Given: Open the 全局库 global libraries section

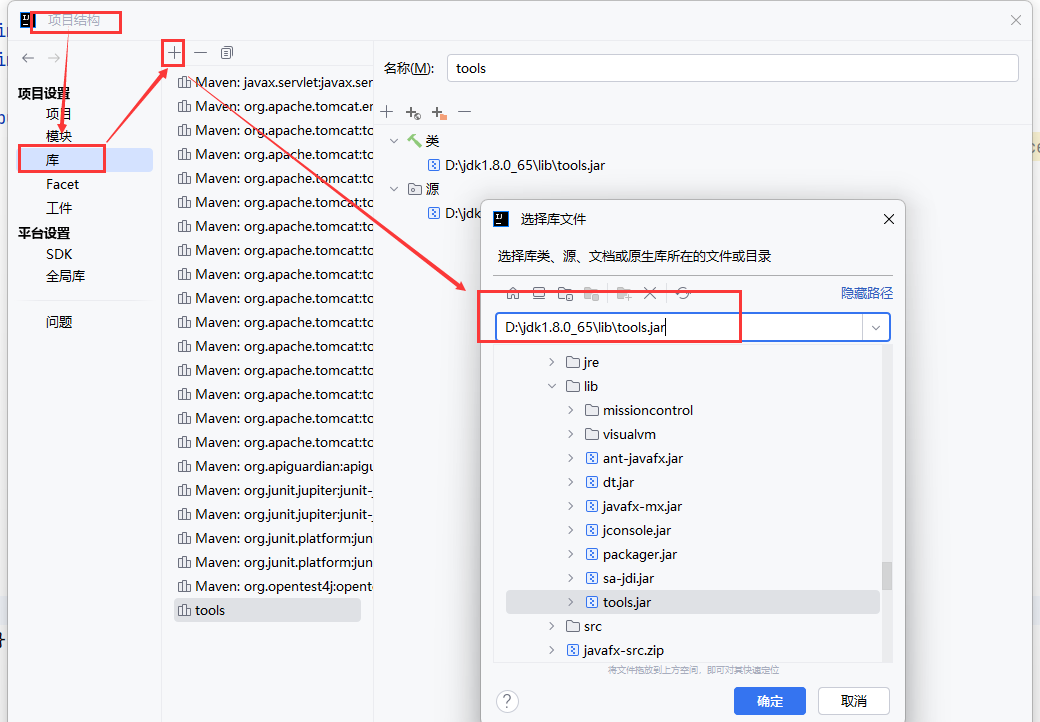Looking at the screenshot, I should 66,276.
